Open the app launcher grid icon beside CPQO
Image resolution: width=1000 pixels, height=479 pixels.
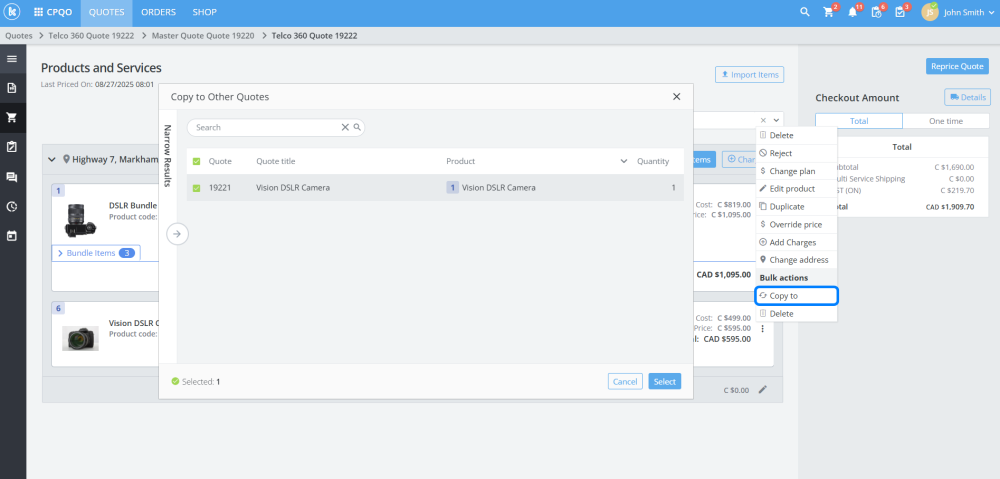point(38,12)
